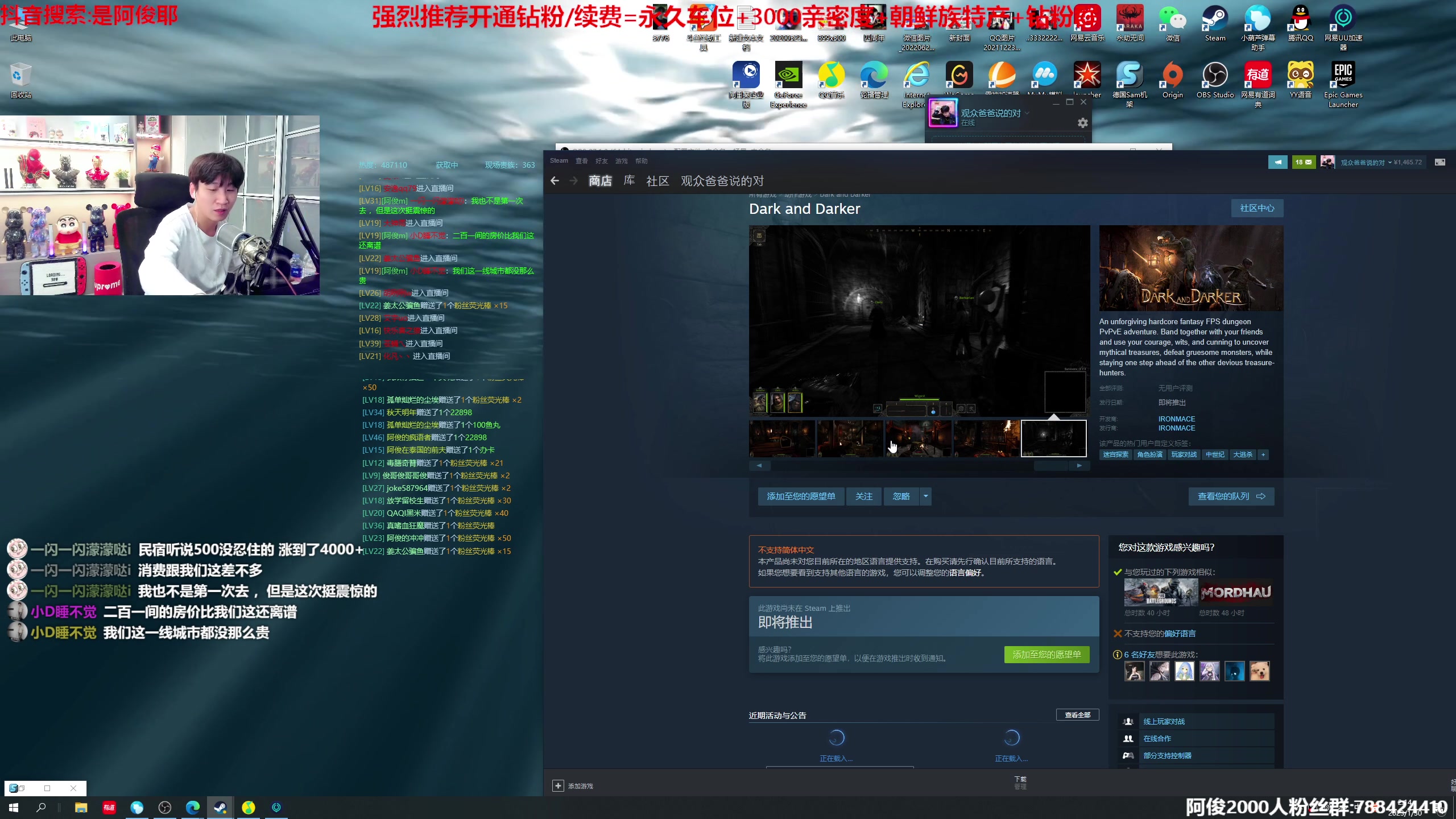Open 查看您的队列 discovery queue
Viewport: 1456px width, 819px height.
click(1231, 497)
